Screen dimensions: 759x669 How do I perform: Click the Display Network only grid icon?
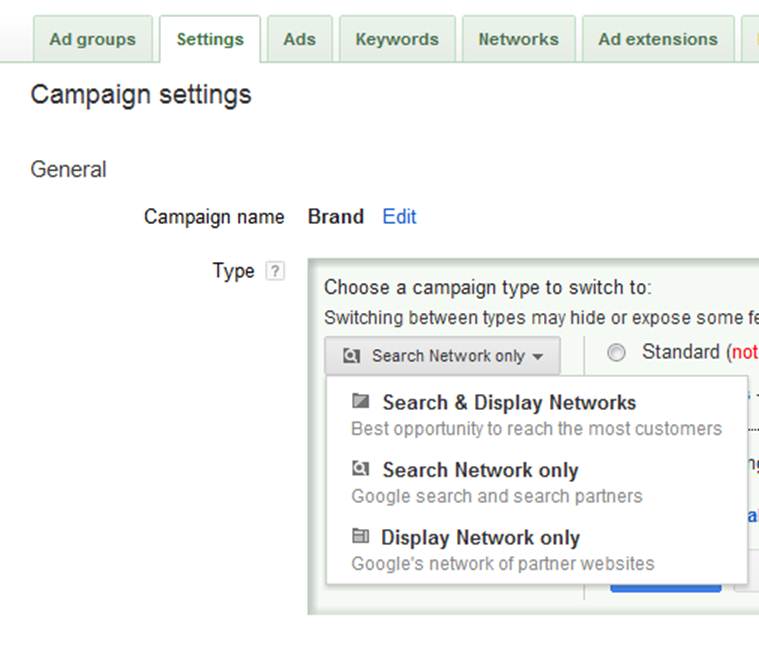point(361,536)
